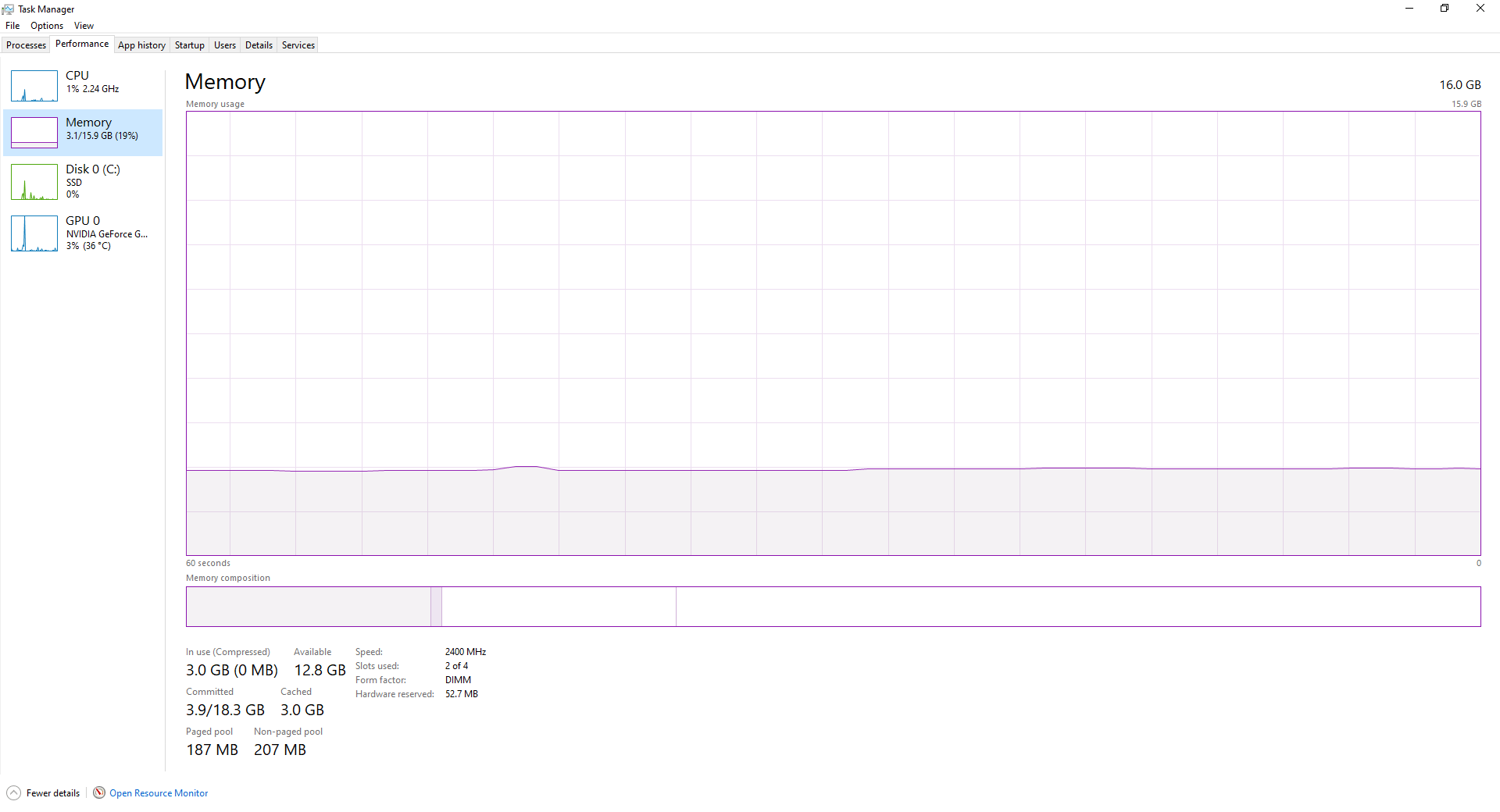Click the Available value 12.8 GB
This screenshot has width=1500, height=812.
point(320,670)
